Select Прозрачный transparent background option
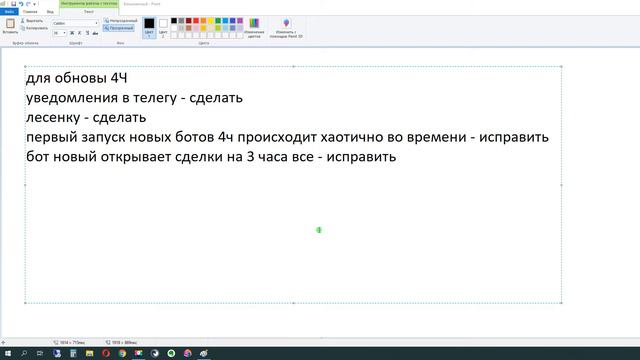640x360 pixels. pos(119,28)
